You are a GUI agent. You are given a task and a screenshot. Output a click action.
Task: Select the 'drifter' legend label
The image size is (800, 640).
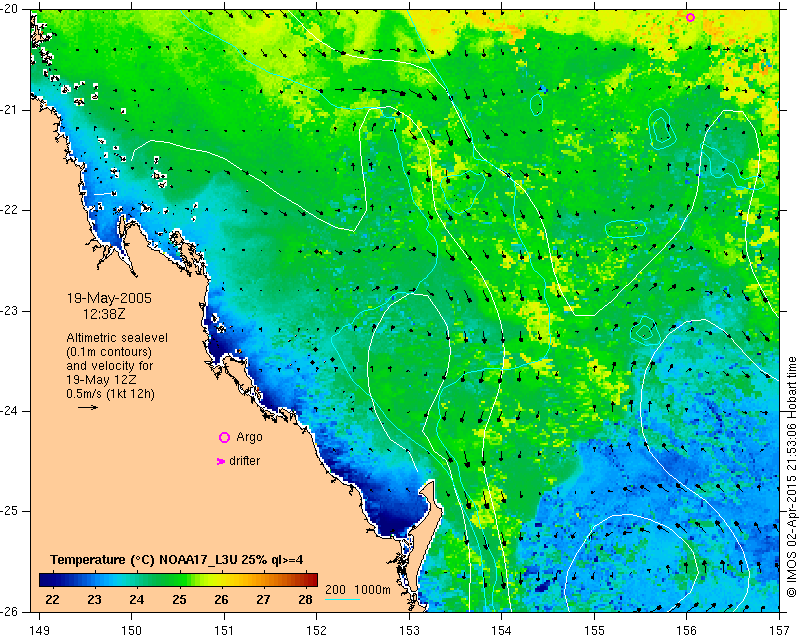[244, 461]
